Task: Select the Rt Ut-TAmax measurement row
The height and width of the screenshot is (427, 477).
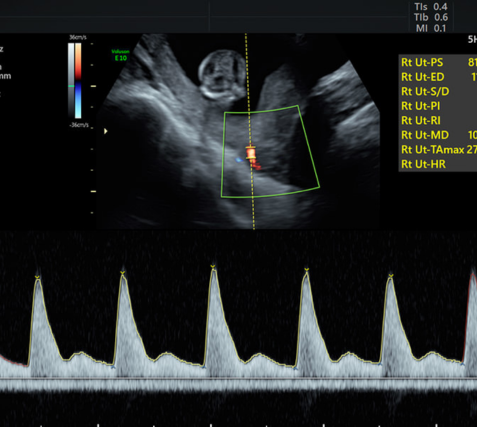Action: point(438,150)
